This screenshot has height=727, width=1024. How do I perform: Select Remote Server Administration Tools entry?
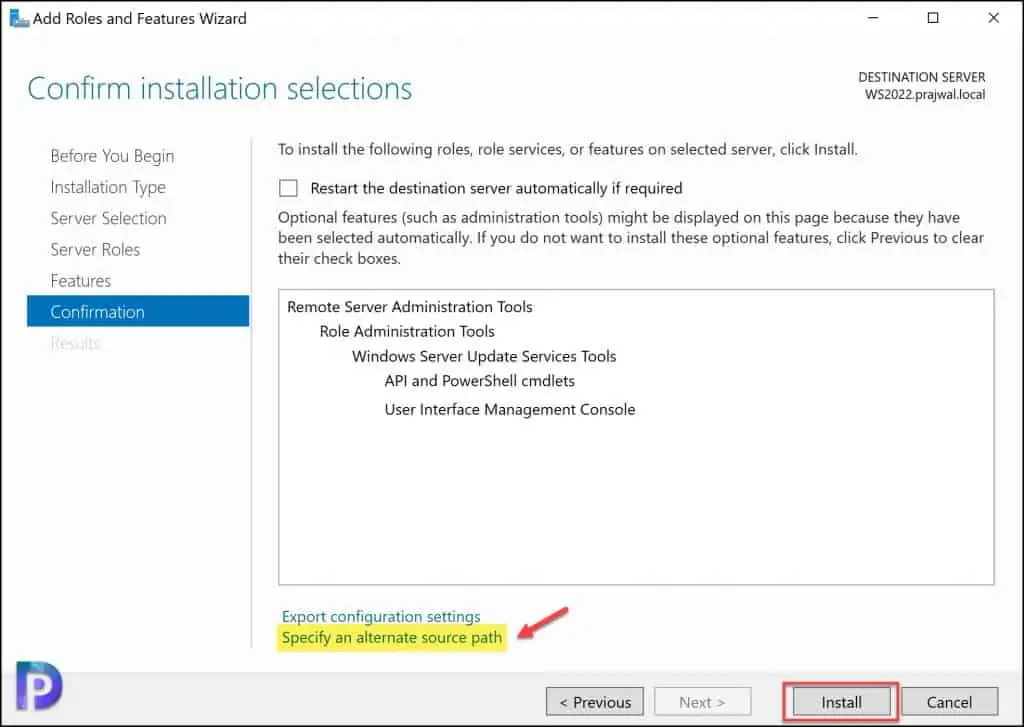pos(409,306)
